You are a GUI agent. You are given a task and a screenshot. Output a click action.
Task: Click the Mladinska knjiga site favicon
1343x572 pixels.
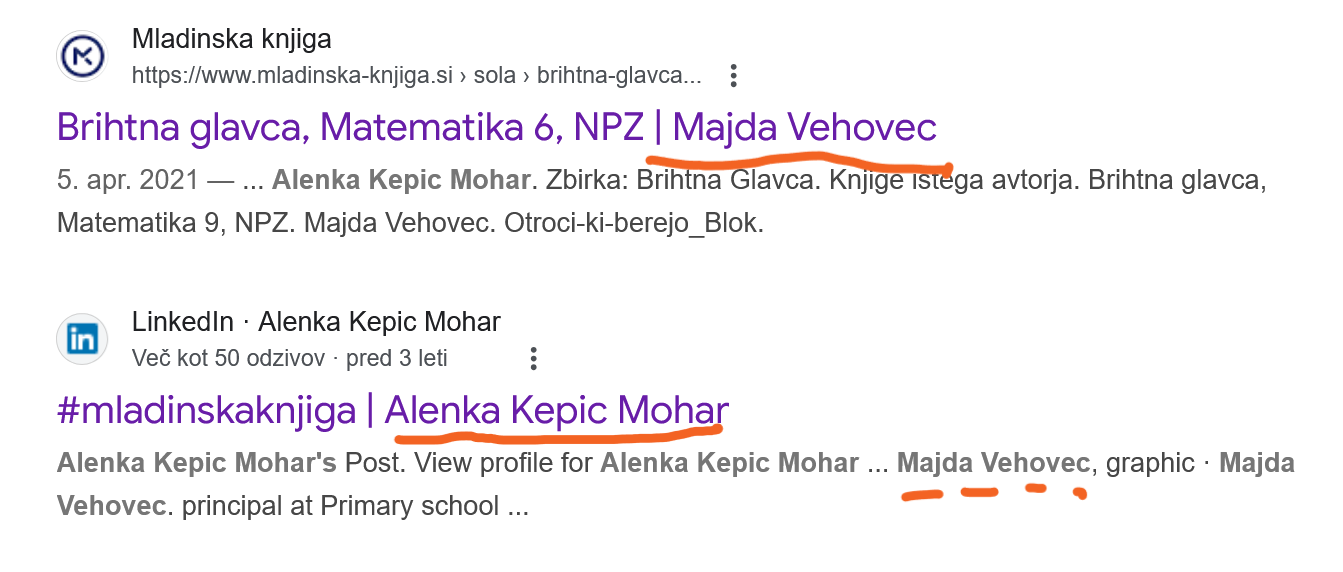click(82, 58)
